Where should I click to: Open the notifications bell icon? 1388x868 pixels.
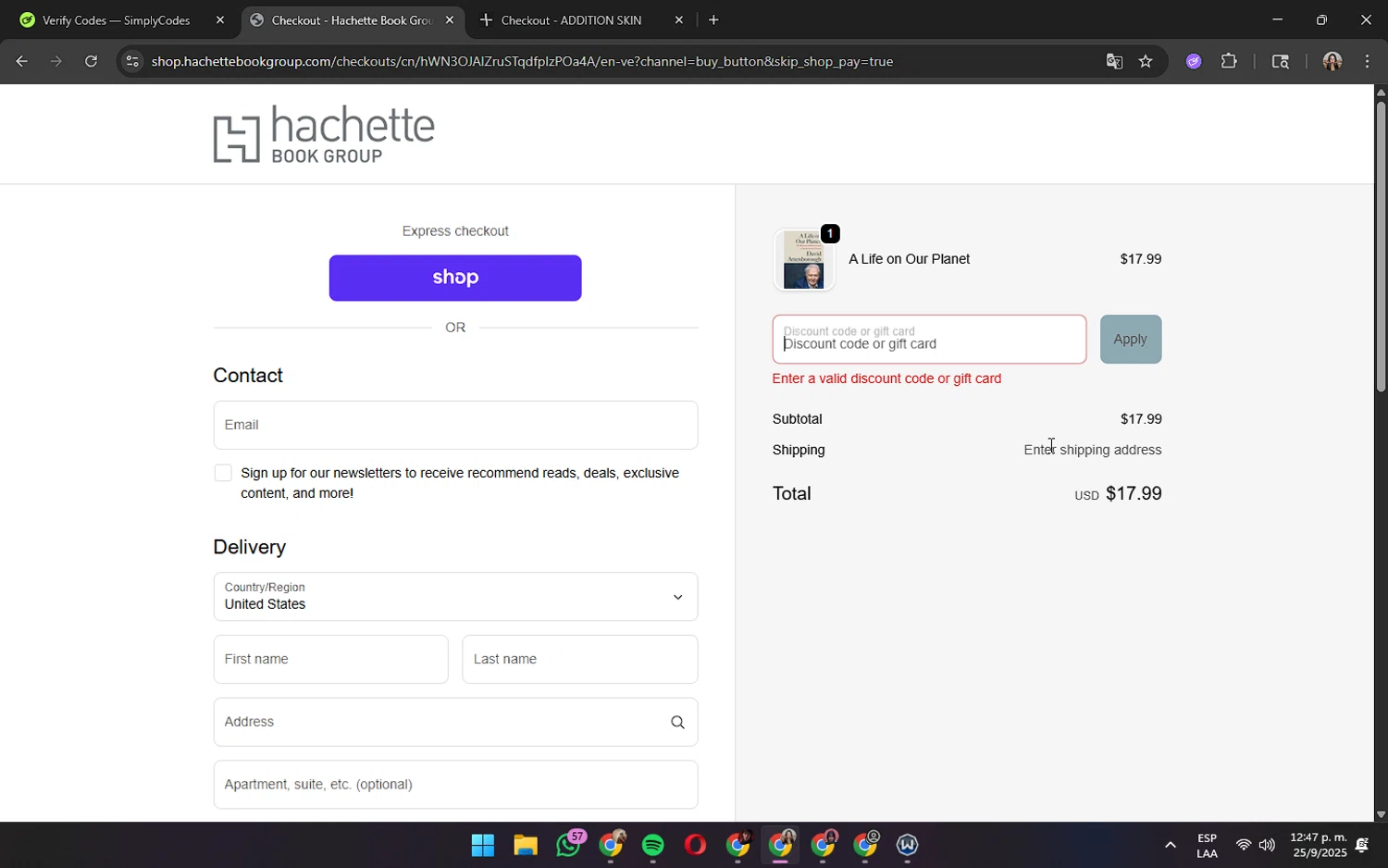point(1362,845)
